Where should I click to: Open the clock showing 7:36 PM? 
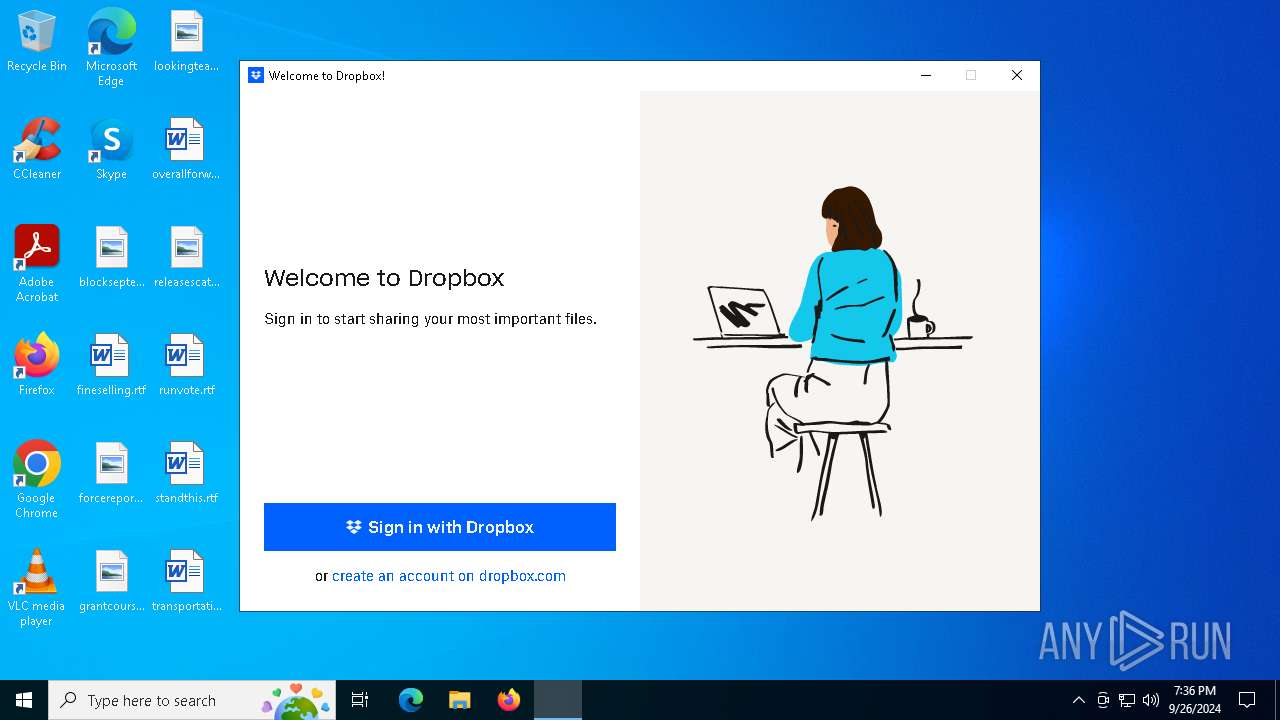coord(1195,700)
